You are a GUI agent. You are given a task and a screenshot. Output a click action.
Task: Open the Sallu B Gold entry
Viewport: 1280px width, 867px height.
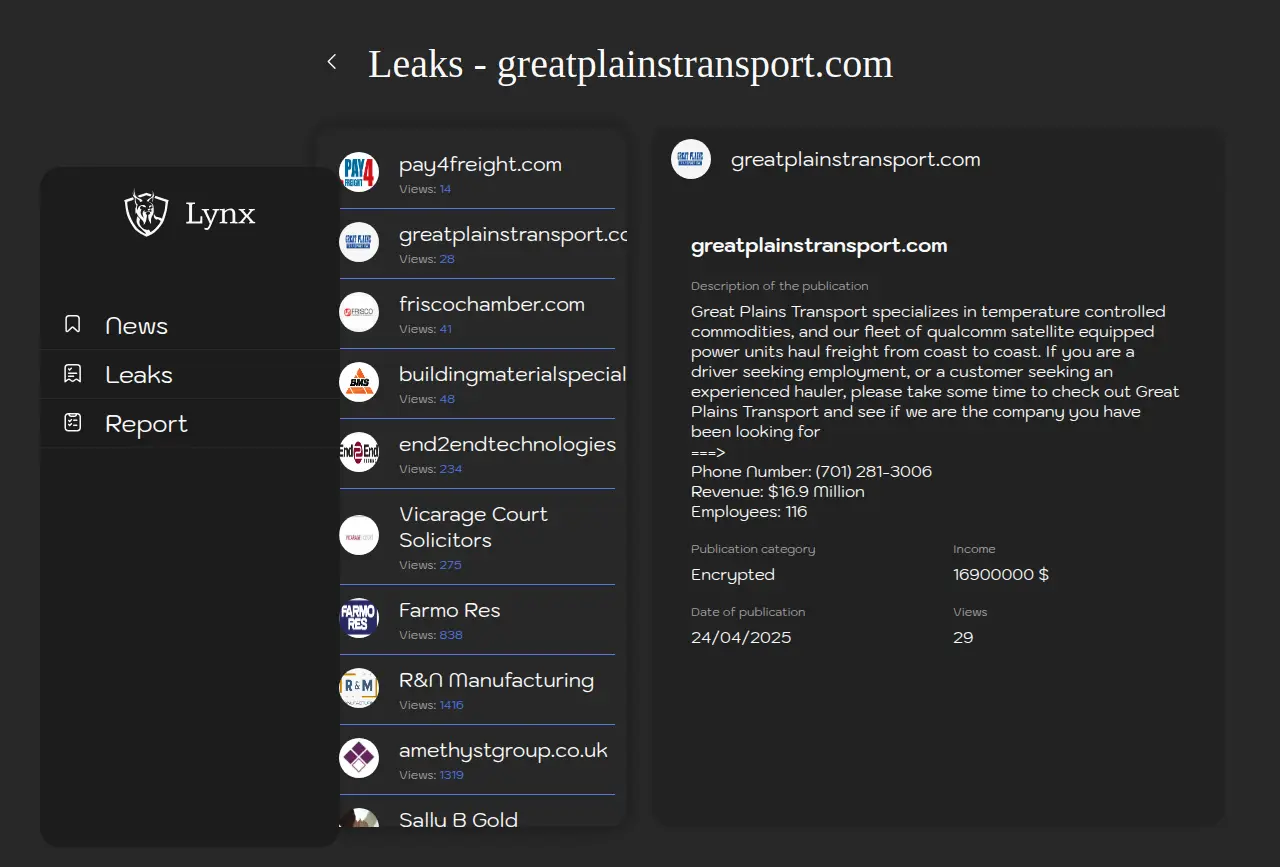tap(458, 819)
